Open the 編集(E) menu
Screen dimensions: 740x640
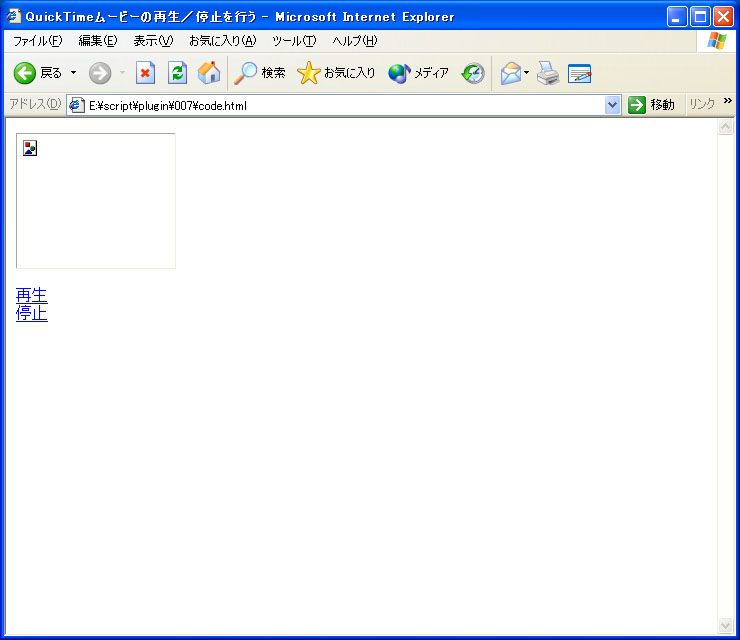click(98, 41)
